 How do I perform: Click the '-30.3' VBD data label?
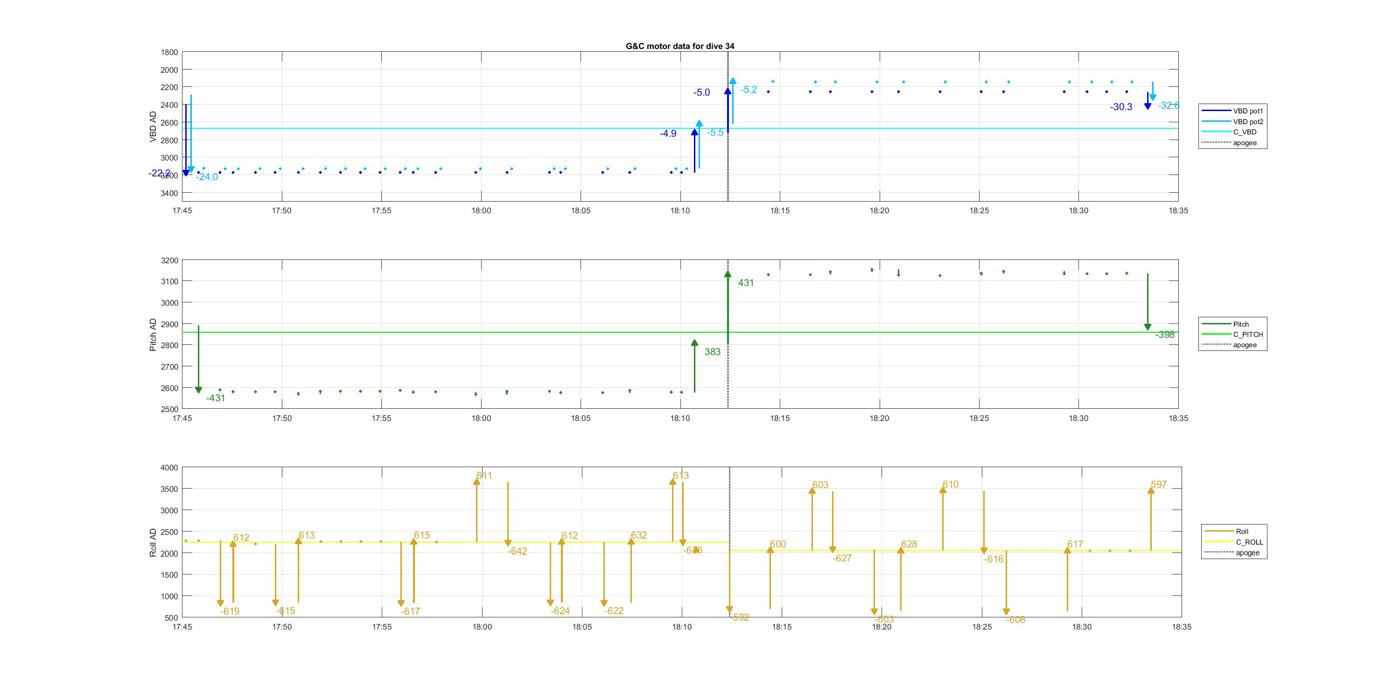tap(1121, 107)
